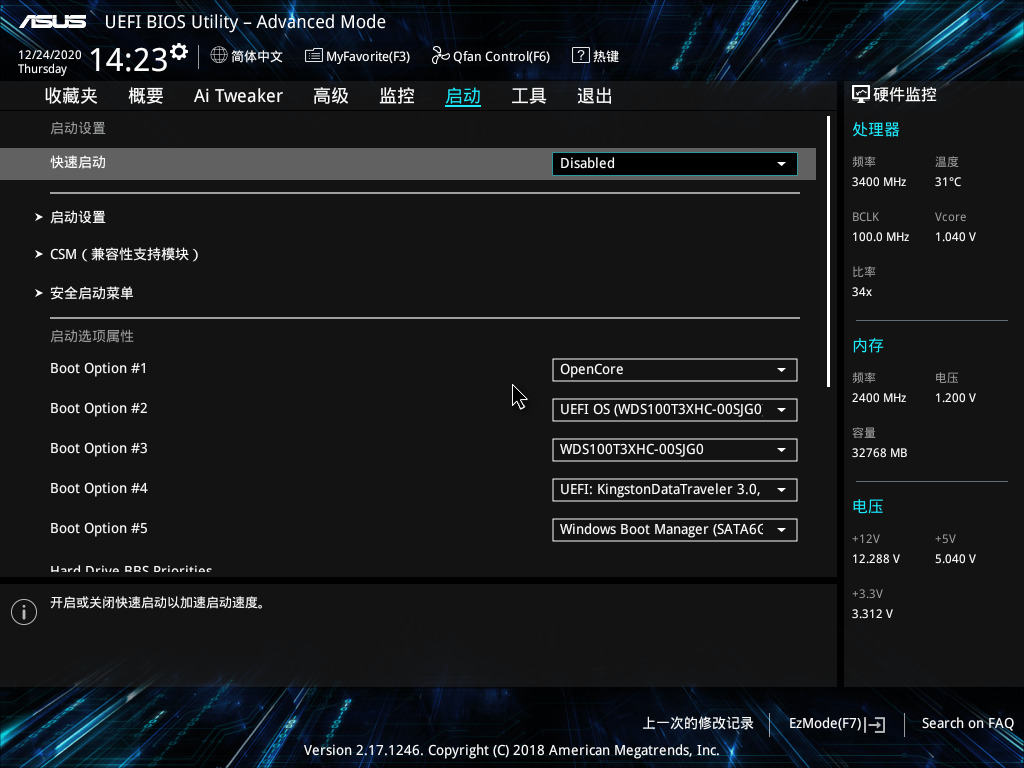This screenshot has height=768, width=1024.
Task: Open the Ai Tweaker tab
Action: pos(238,96)
